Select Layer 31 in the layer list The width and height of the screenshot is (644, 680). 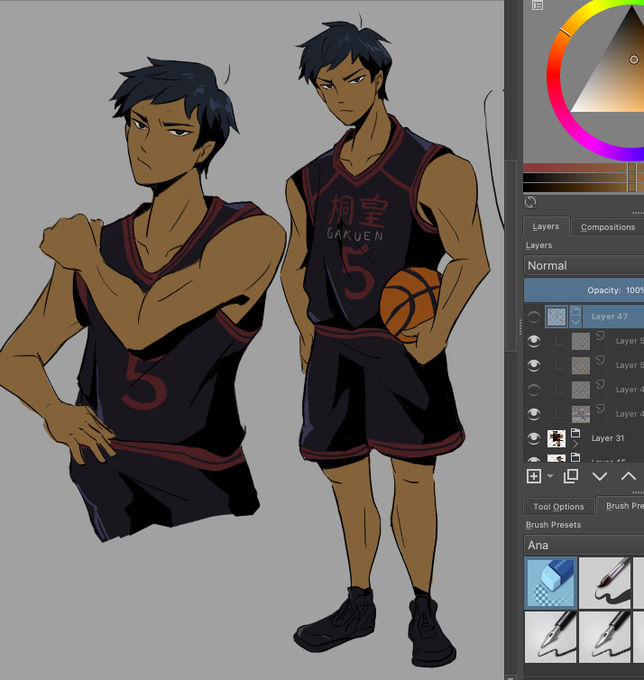[x=608, y=438]
